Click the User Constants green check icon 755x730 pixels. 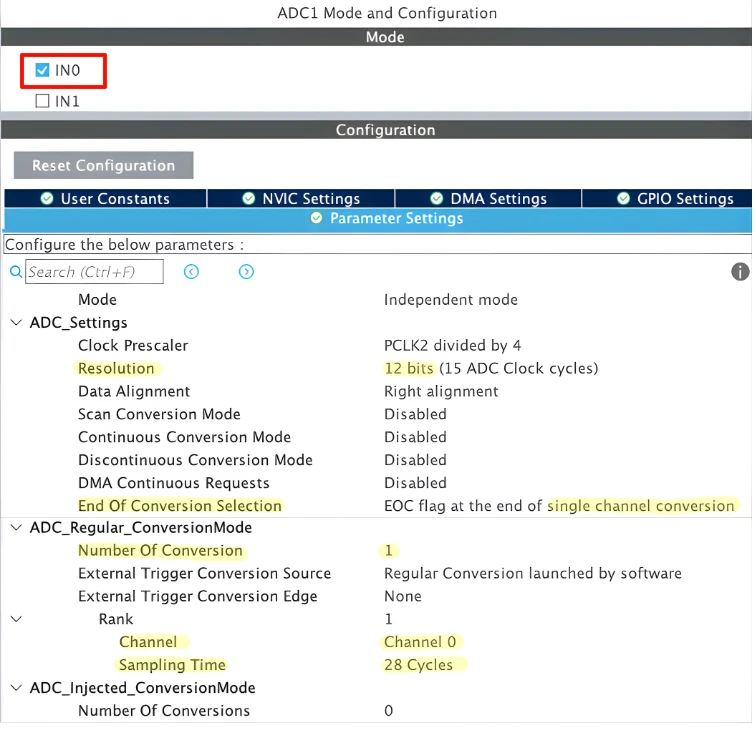[47, 199]
